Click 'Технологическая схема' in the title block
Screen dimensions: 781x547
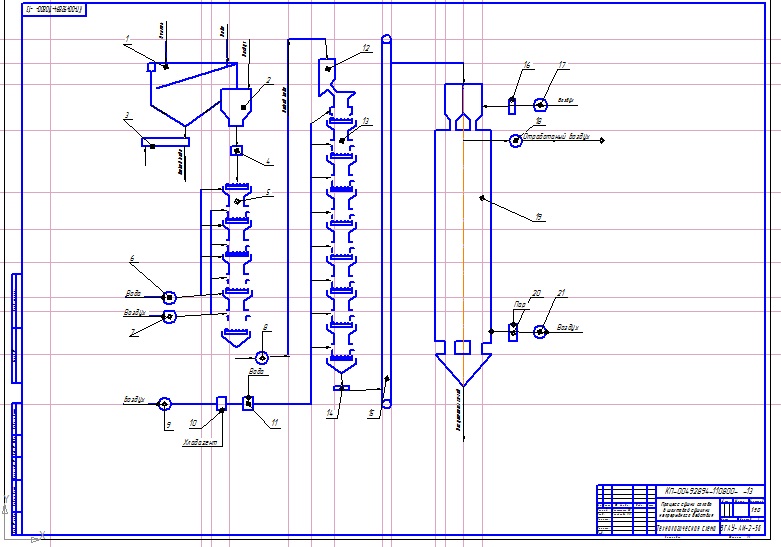click(687, 528)
